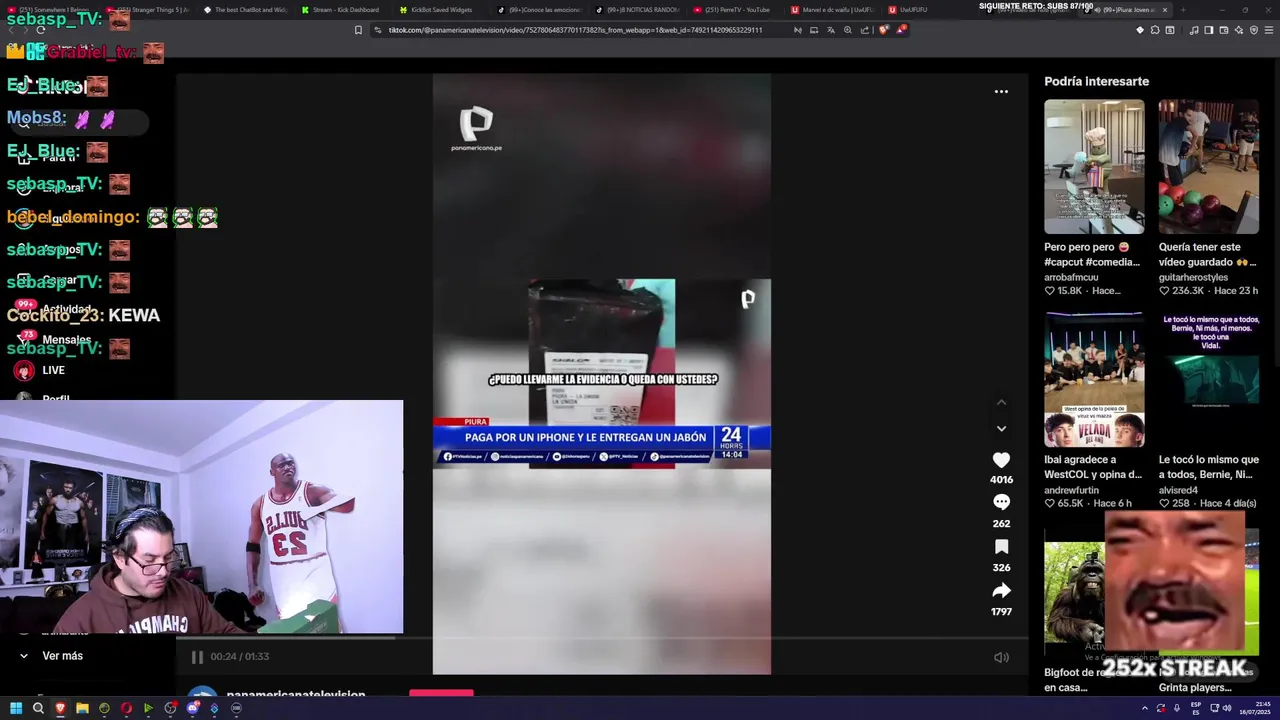Expand the Ver más sidebar section
Image resolution: width=1280 pixels, height=720 pixels.
point(52,656)
